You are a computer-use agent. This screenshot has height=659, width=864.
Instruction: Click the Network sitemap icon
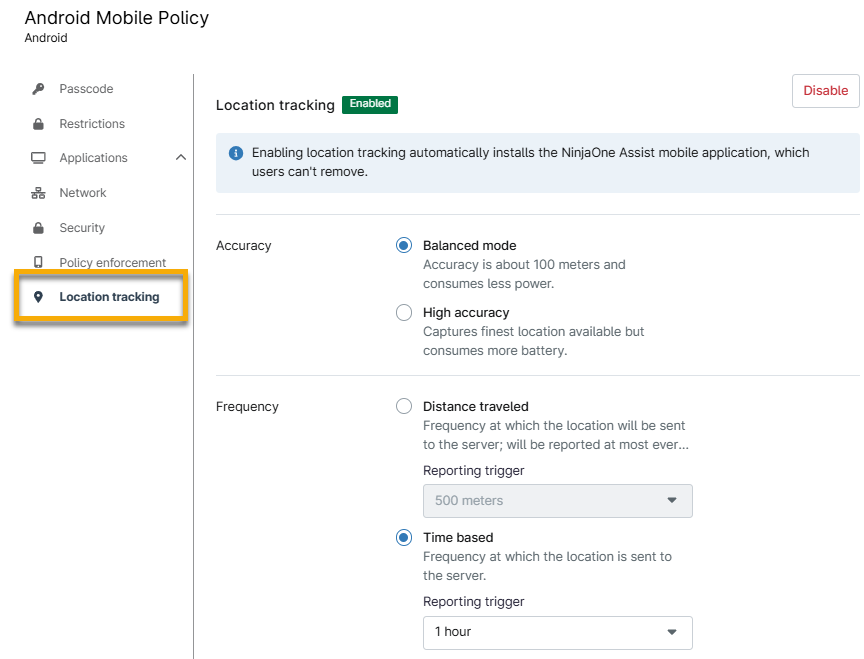coord(37,192)
